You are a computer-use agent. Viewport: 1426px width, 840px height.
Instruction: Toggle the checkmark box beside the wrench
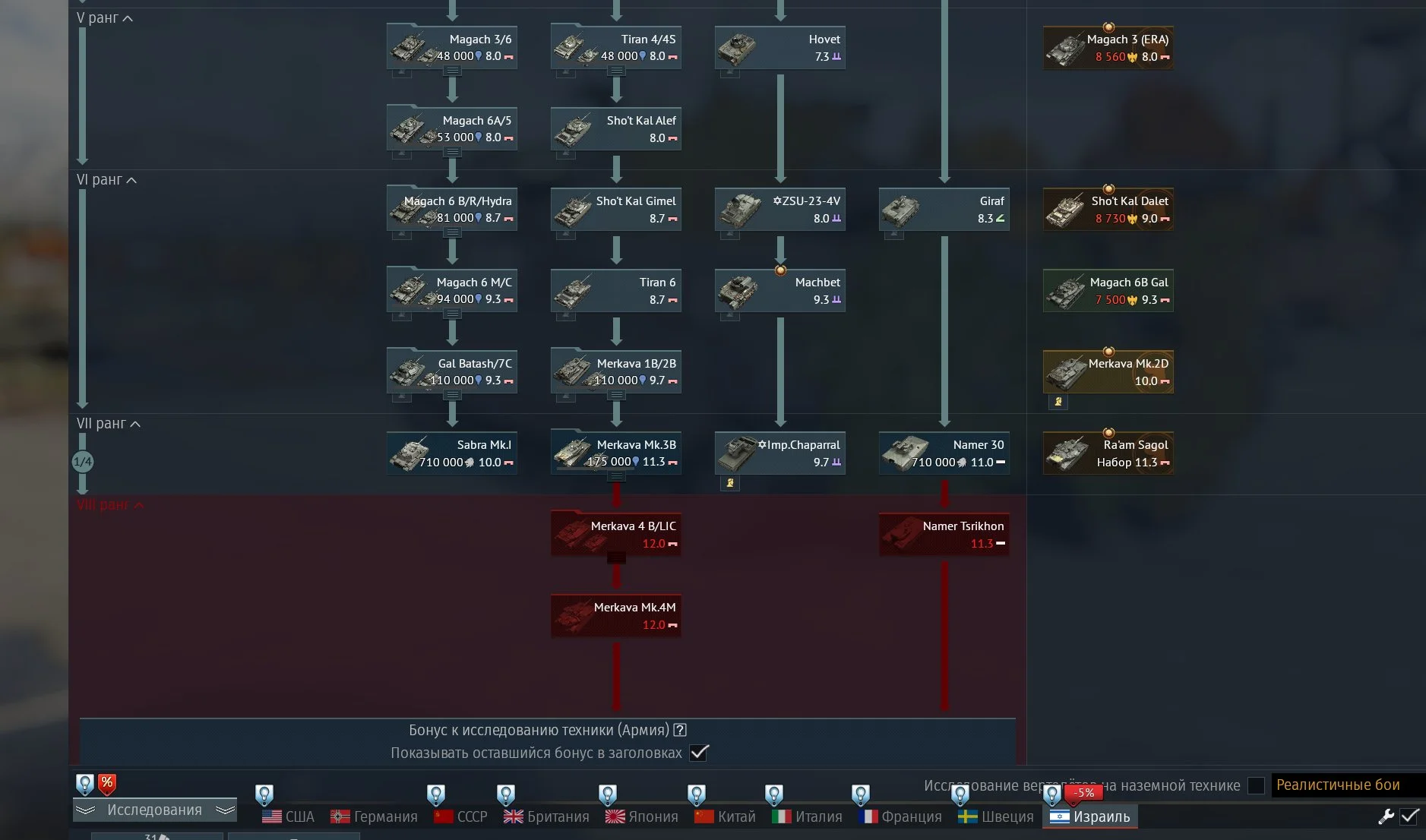pos(1410,816)
